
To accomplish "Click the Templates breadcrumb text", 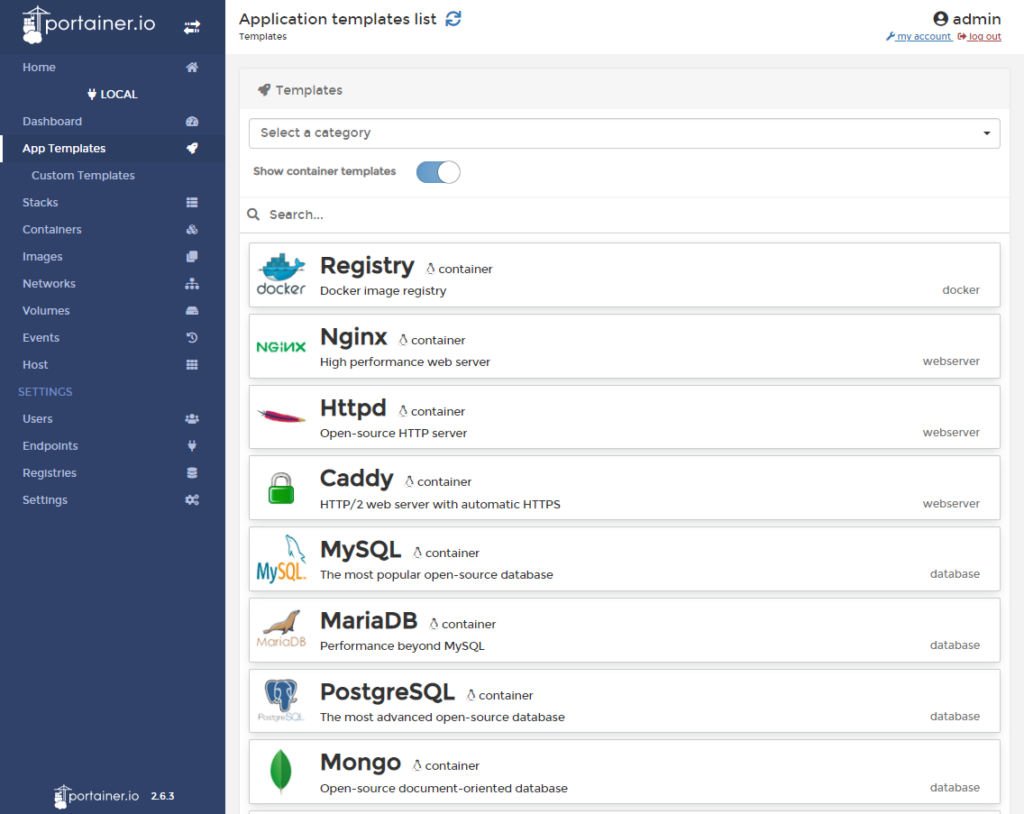I will click(x=263, y=37).
